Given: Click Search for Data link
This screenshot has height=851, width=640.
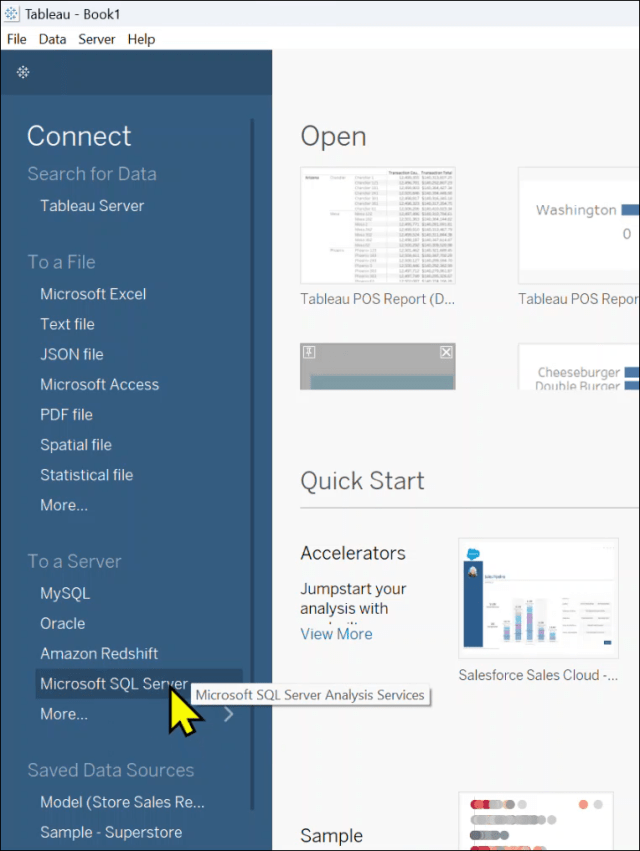Looking at the screenshot, I should click(x=92, y=174).
